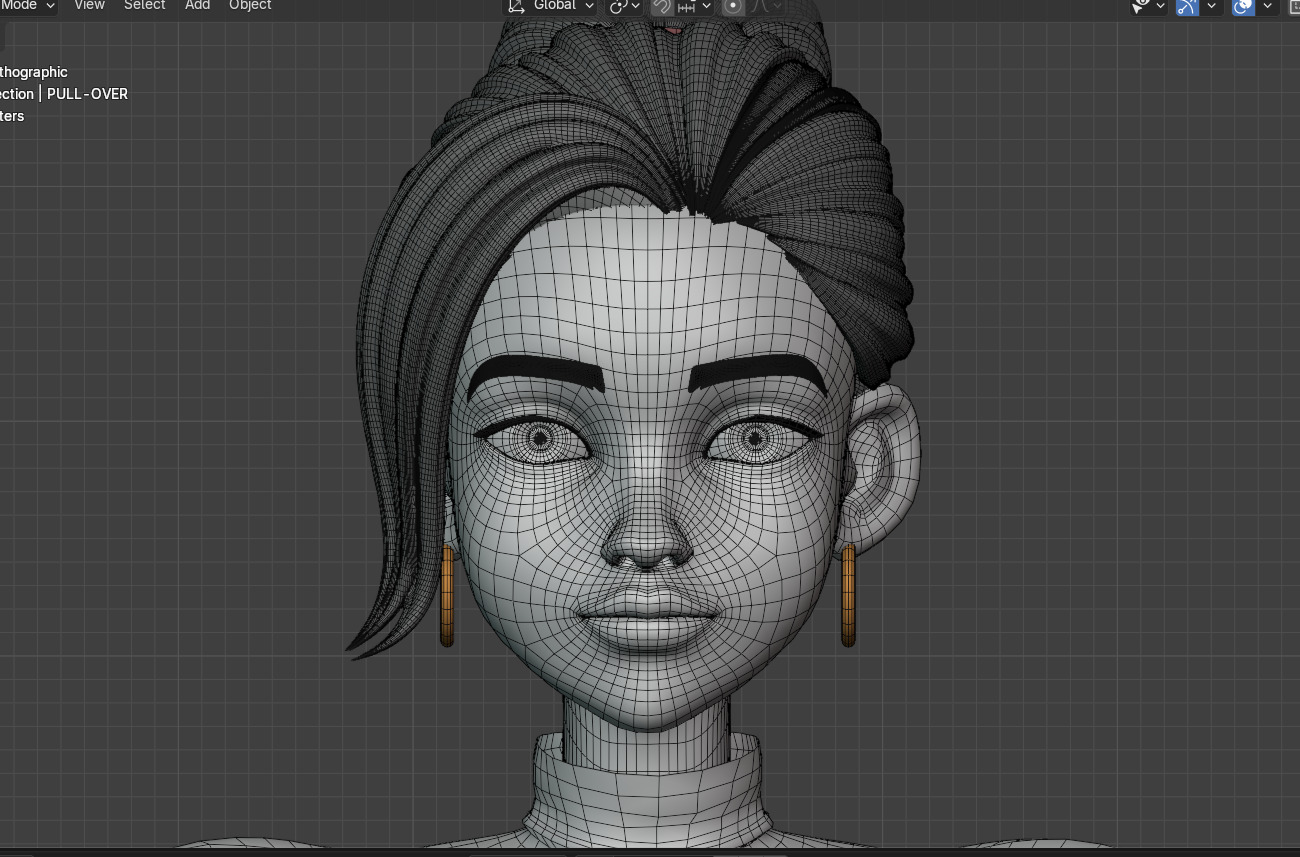
Task: Toggle Proportional Editing circle button
Action: tap(733, 6)
